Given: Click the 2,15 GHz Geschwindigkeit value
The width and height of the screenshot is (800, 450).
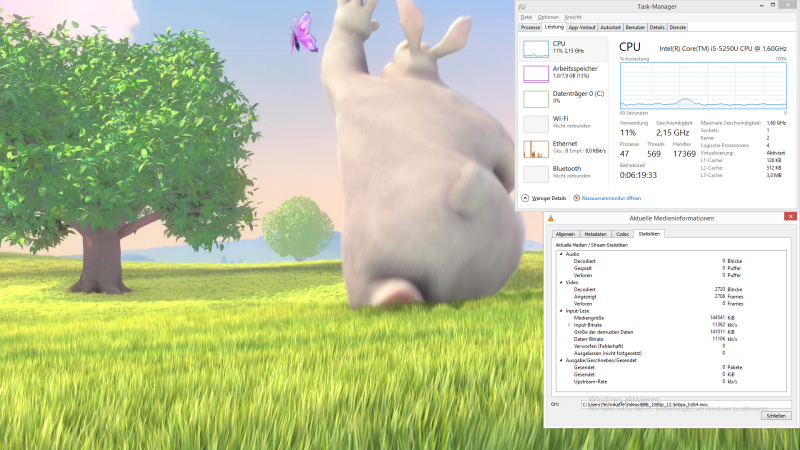Looking at the screenshot, I should coord(672,133).
